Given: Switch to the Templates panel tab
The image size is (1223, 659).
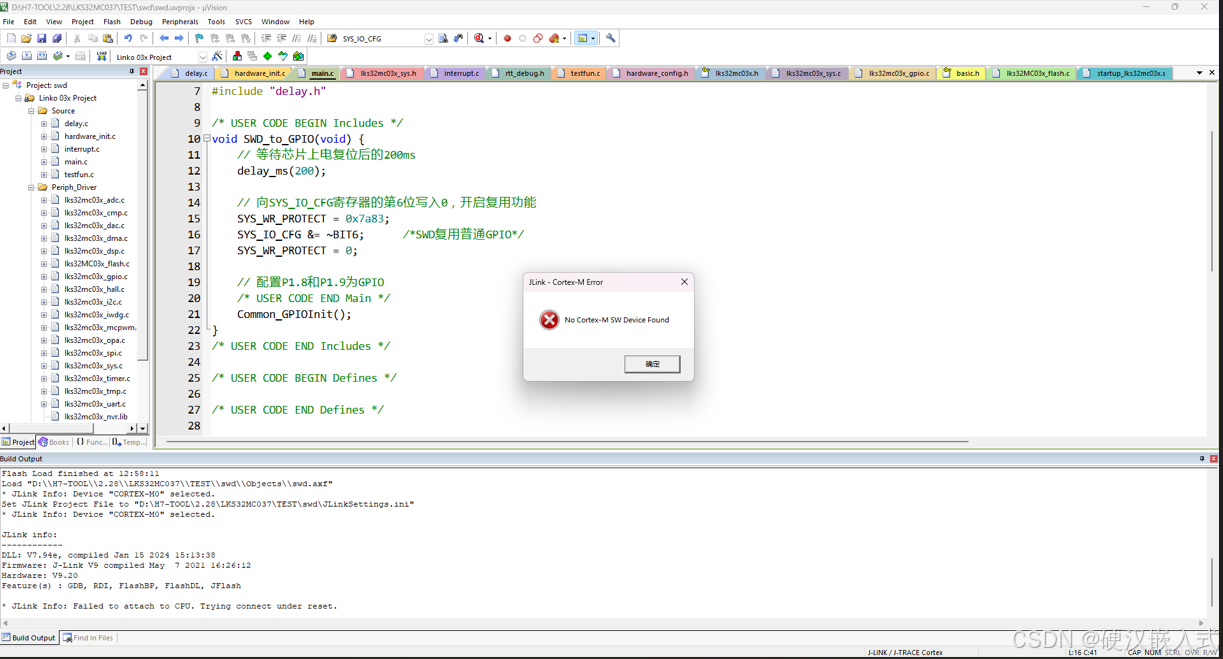Looking at the screenshot, I should coord(129,442).
